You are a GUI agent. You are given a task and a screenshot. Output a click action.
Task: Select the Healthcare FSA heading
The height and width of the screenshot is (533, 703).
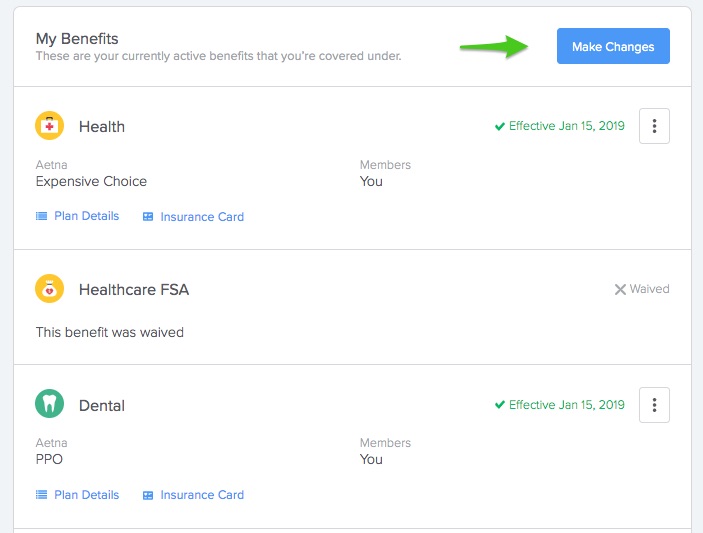click(x=134, y=290)
